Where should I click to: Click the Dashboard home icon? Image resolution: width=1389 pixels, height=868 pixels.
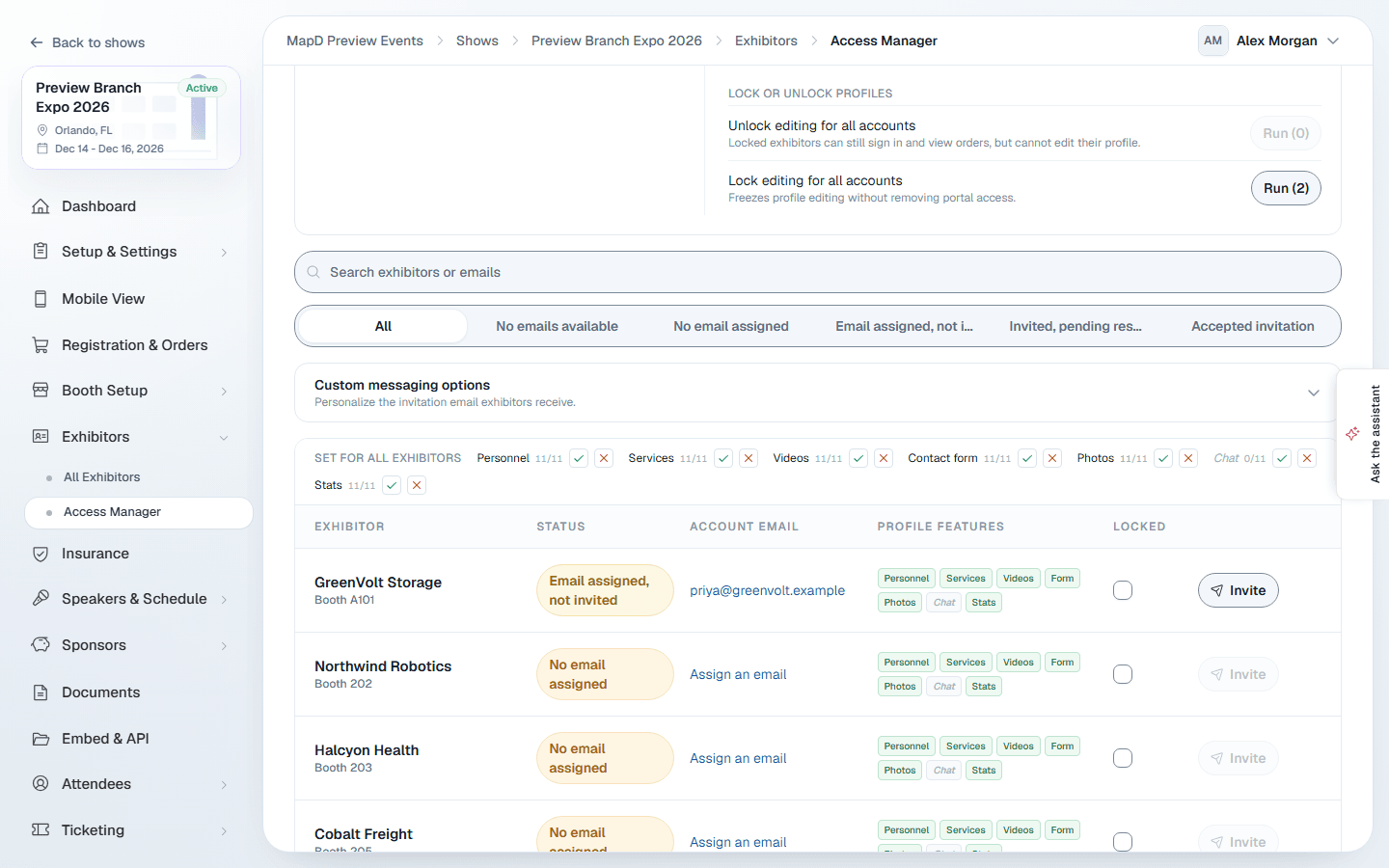pos(41,206)
